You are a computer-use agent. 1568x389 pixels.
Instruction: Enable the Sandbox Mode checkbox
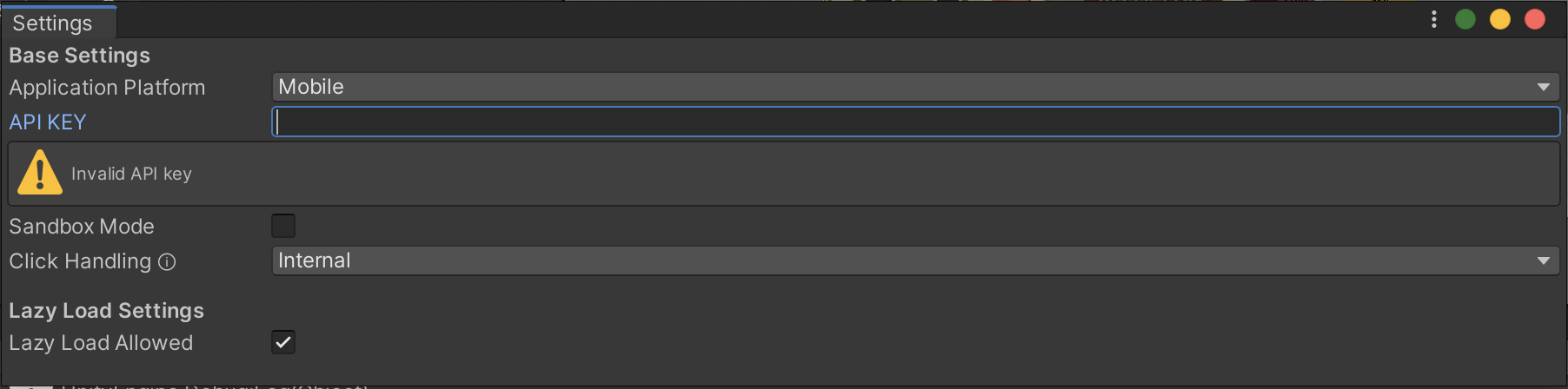pos(283,226)
